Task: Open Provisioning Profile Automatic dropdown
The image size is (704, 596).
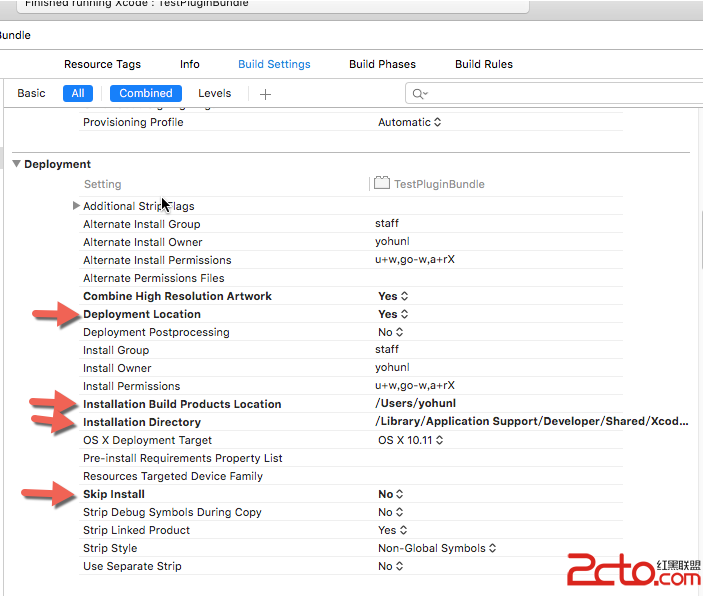Action: [410, 122]
